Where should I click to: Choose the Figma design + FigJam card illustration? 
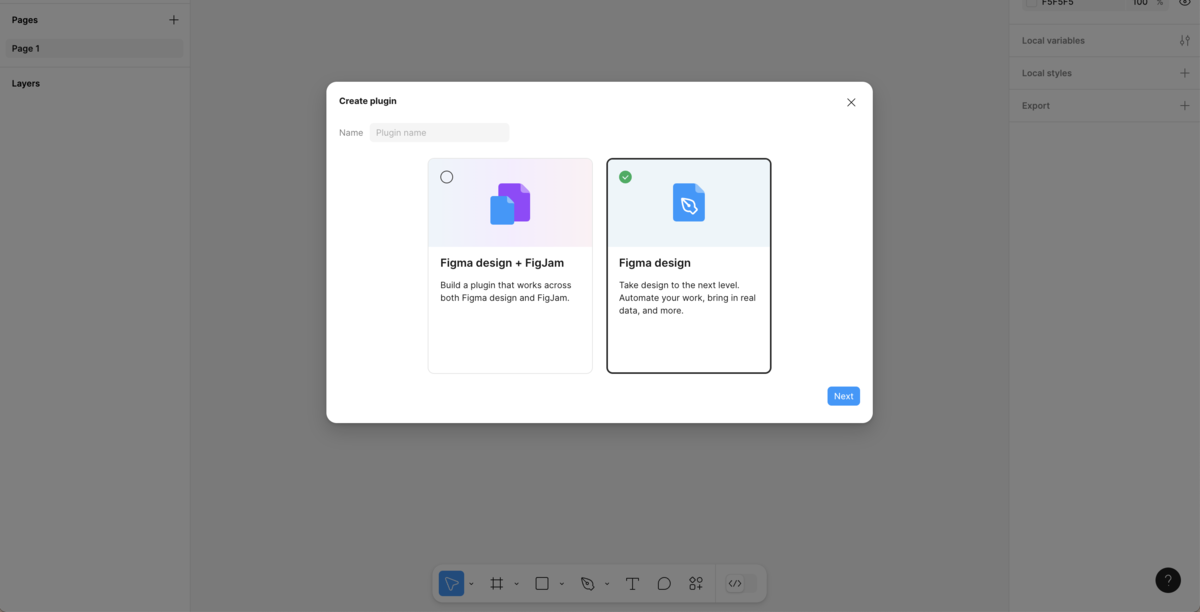tap(510, 203)
